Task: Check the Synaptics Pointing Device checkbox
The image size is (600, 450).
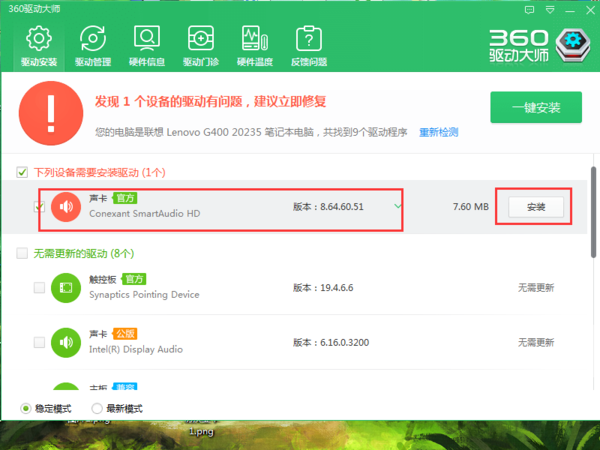Action: [39, 288]
